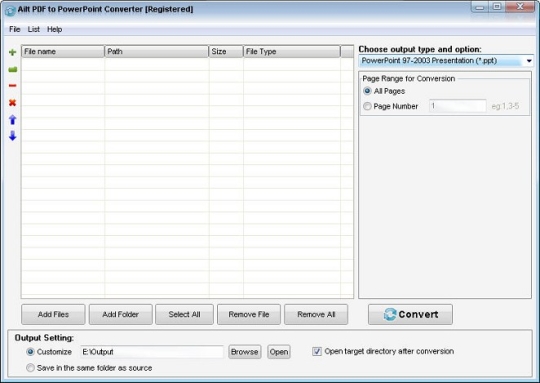Select the Customize output radio button
Image resolution: width=540 pixels, height=383 pixels.
click(30, 352)
